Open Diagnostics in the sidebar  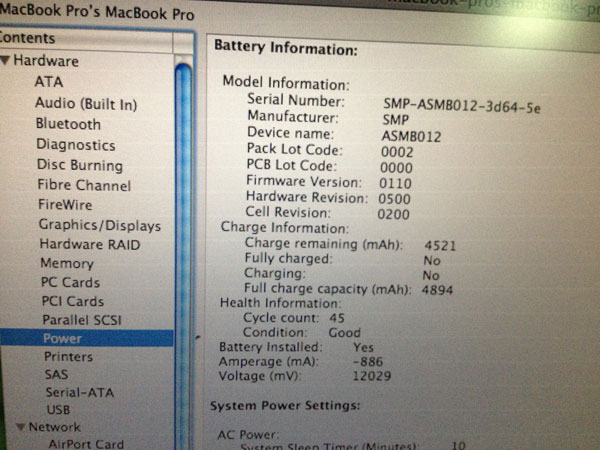tap(76, 145)
